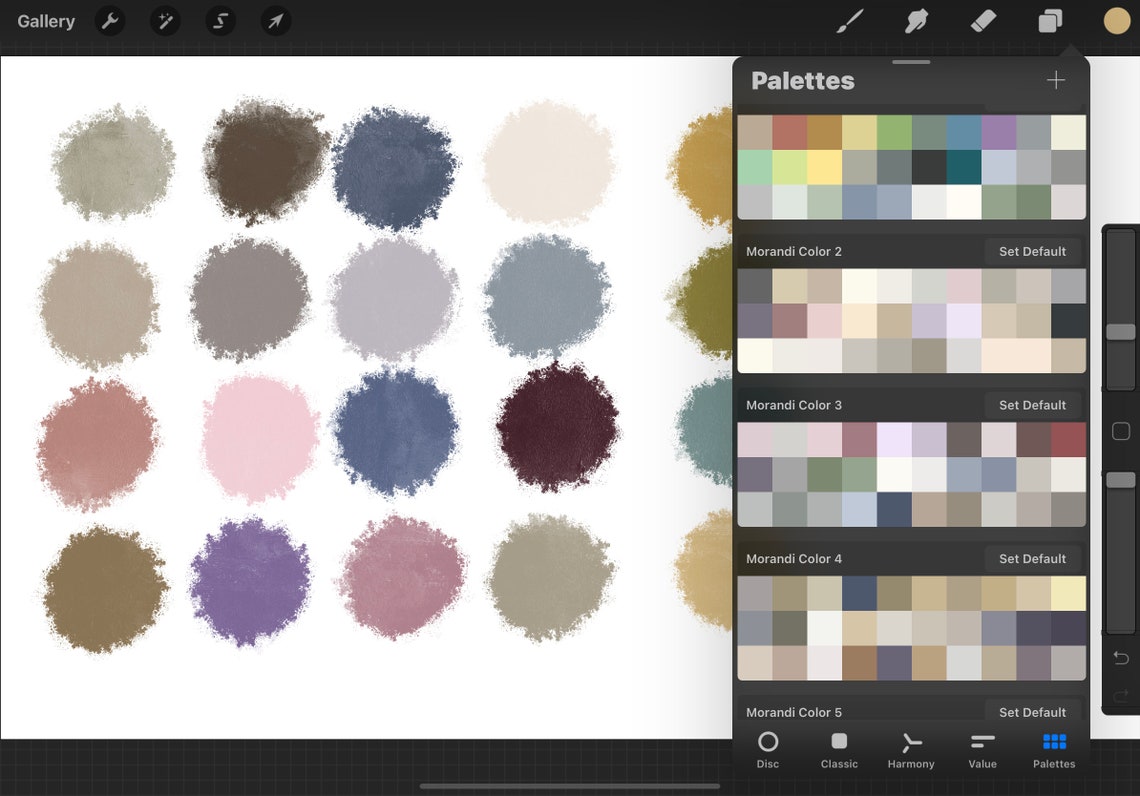Image resolution: width=1140 pixels, height=796 pixels.
Task: Open the Smudge tool
Action: (916, 20)
